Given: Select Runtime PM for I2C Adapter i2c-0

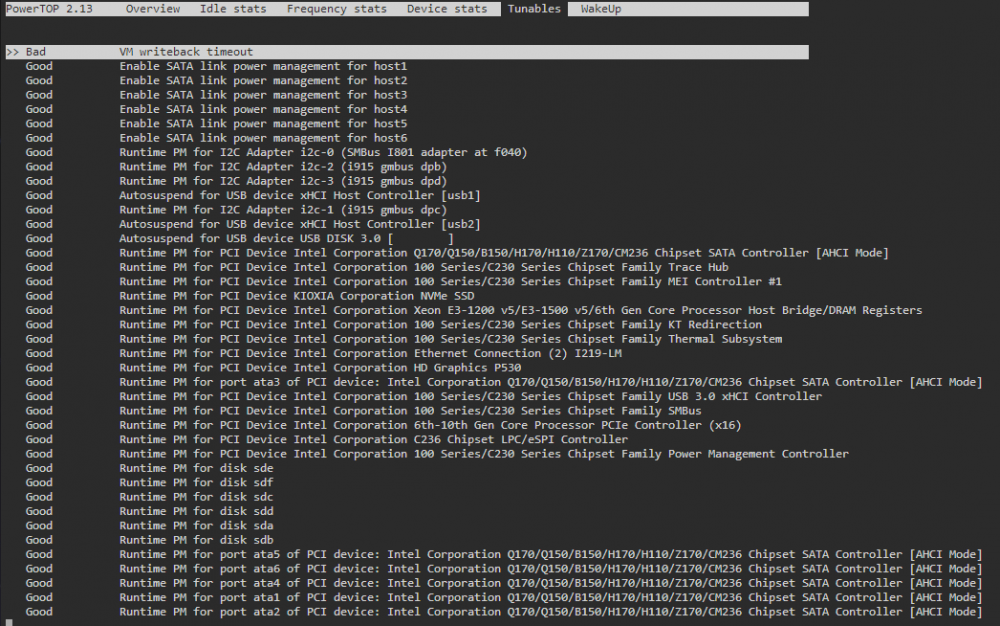Looking at the screenshot, I should (x=323, y=152).
